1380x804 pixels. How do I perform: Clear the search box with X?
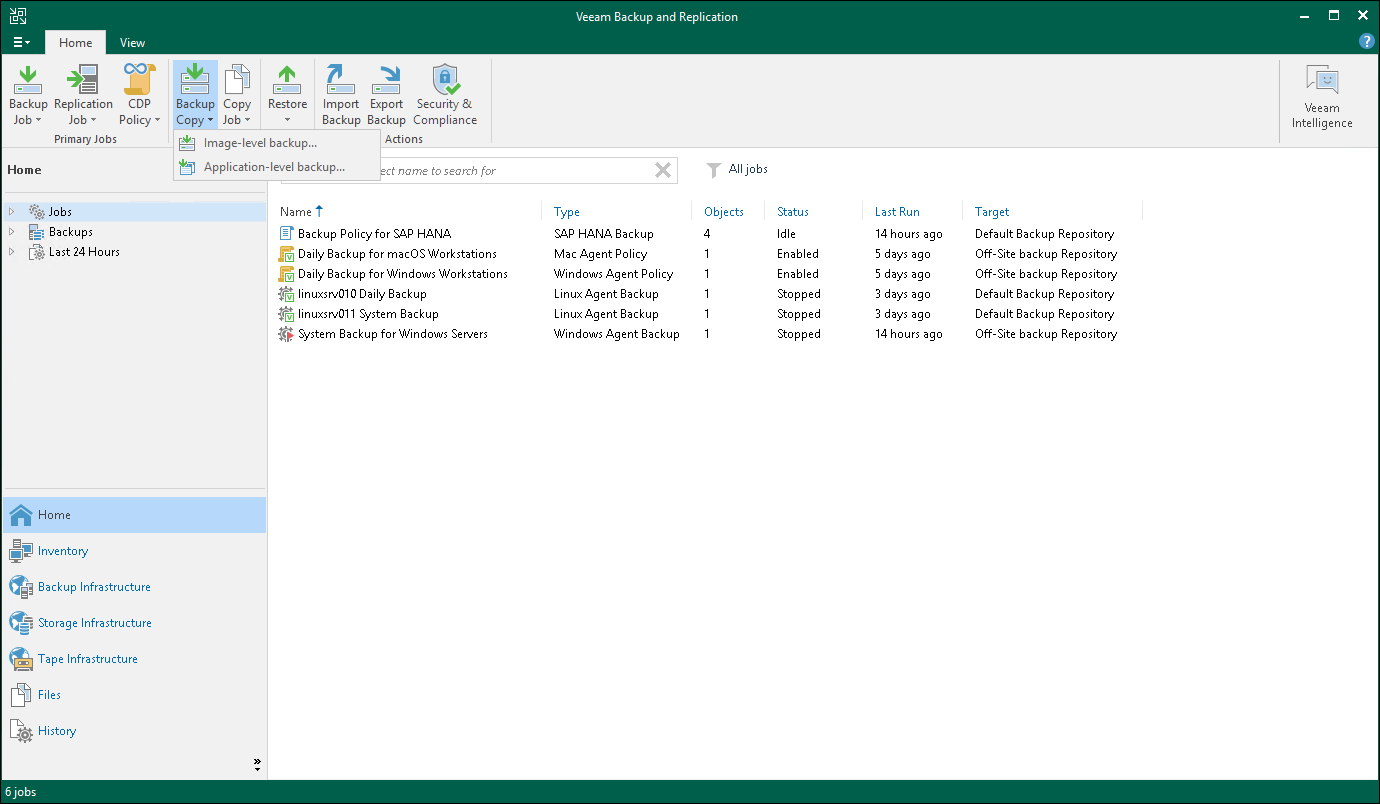tap(662, 170)
